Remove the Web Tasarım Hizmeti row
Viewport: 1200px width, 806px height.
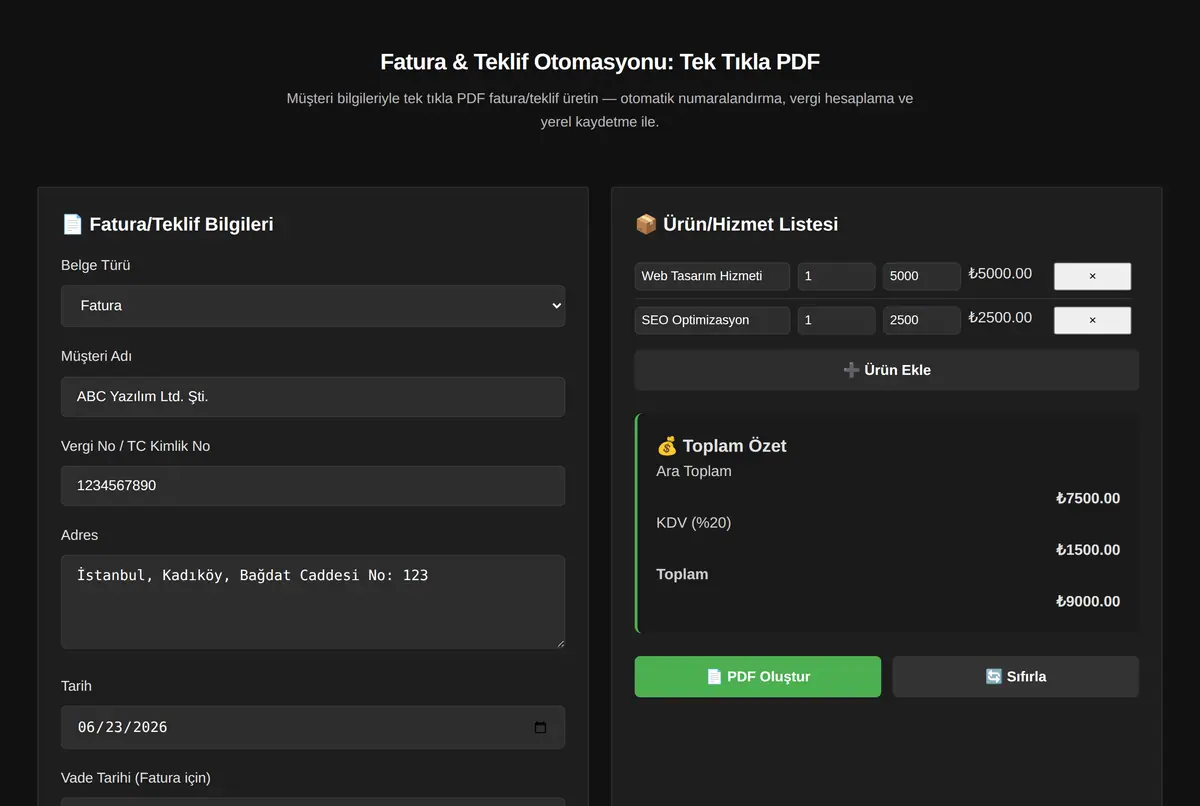(1092, 276)
